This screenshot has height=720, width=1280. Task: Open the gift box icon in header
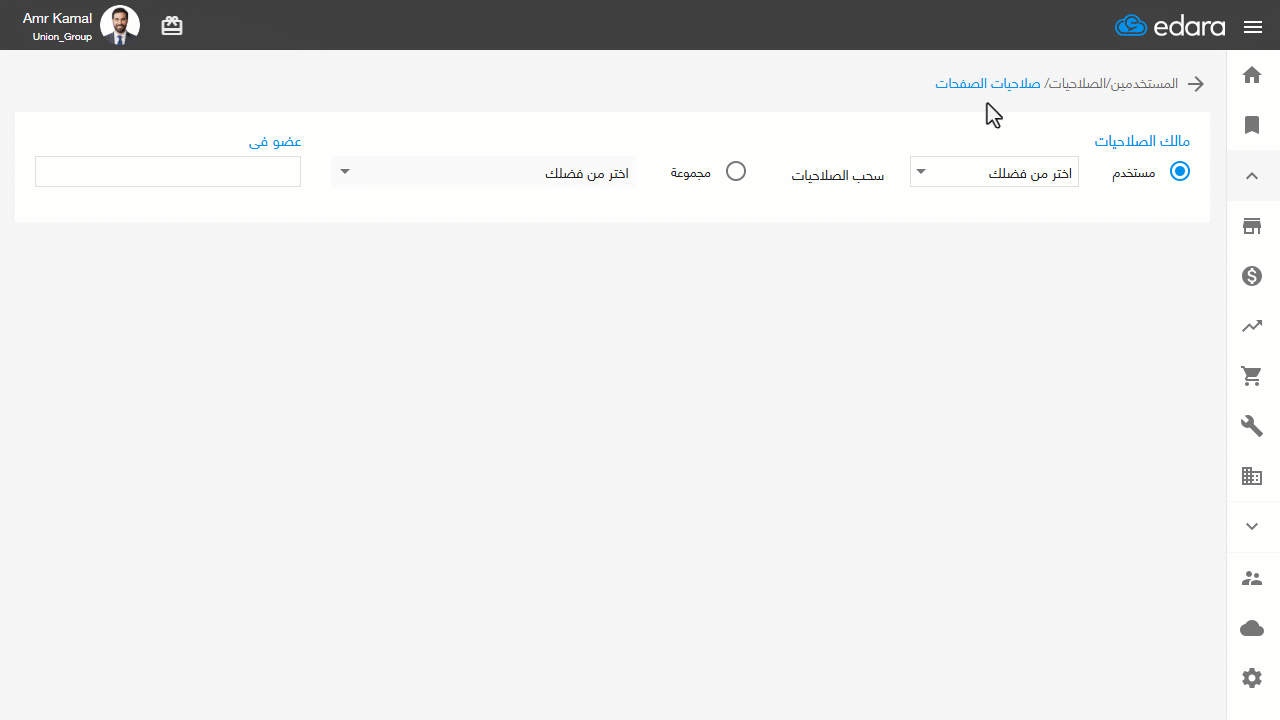[x=172, y=26]
